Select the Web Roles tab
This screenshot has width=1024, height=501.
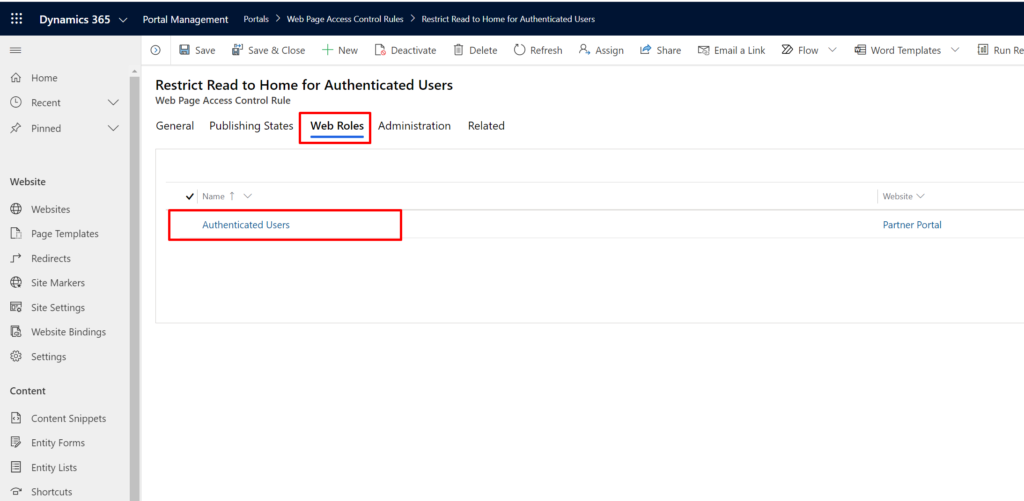click(x=337, y=126)
